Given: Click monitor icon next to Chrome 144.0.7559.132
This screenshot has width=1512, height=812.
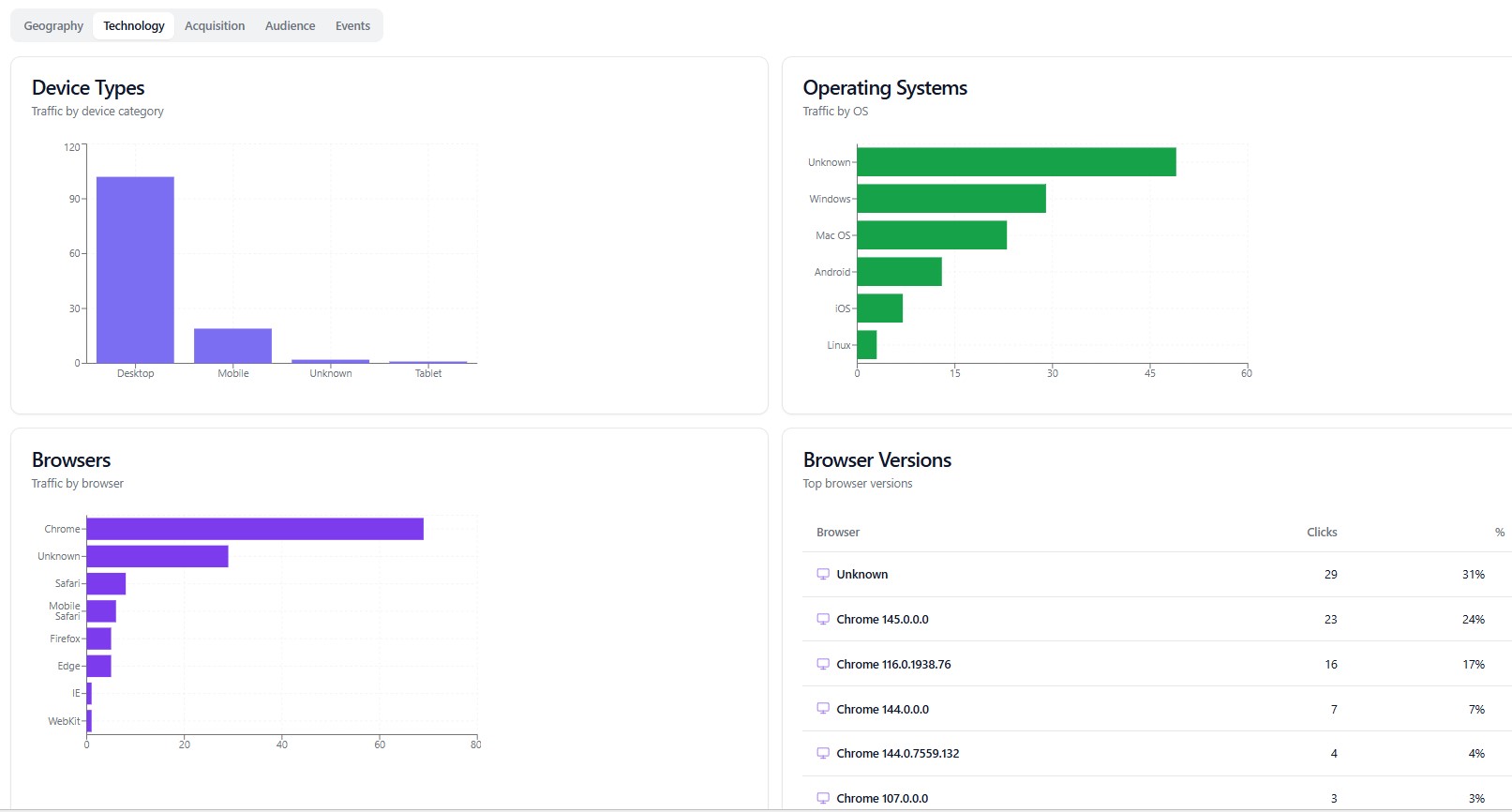Looking at the screenshot, I should pos(823,753).
